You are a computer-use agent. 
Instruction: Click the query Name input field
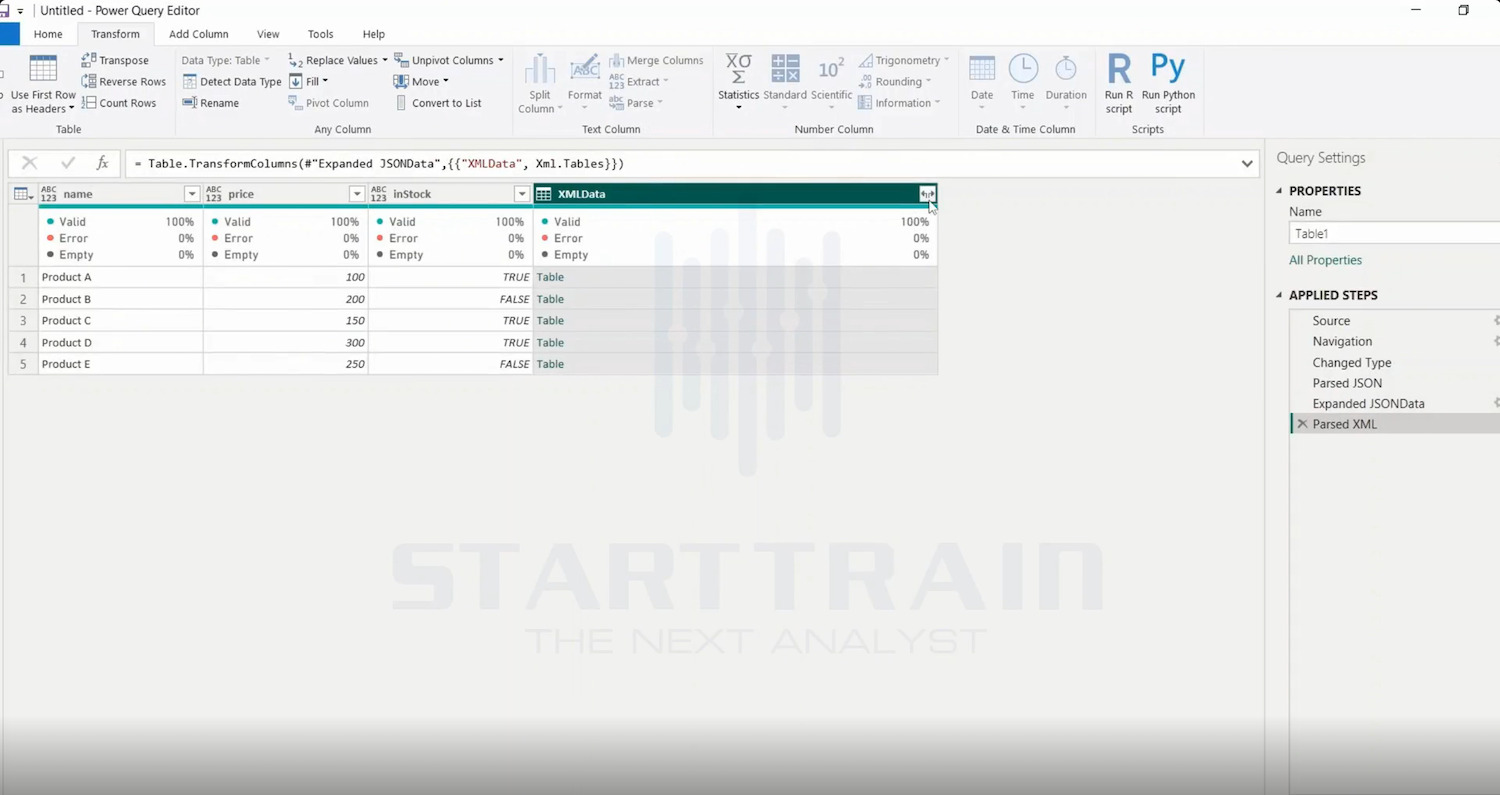pos(1395,233)
